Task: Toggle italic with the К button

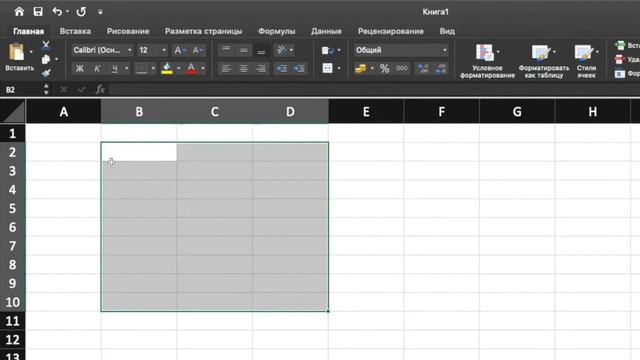Action: [x=97, y=68]
